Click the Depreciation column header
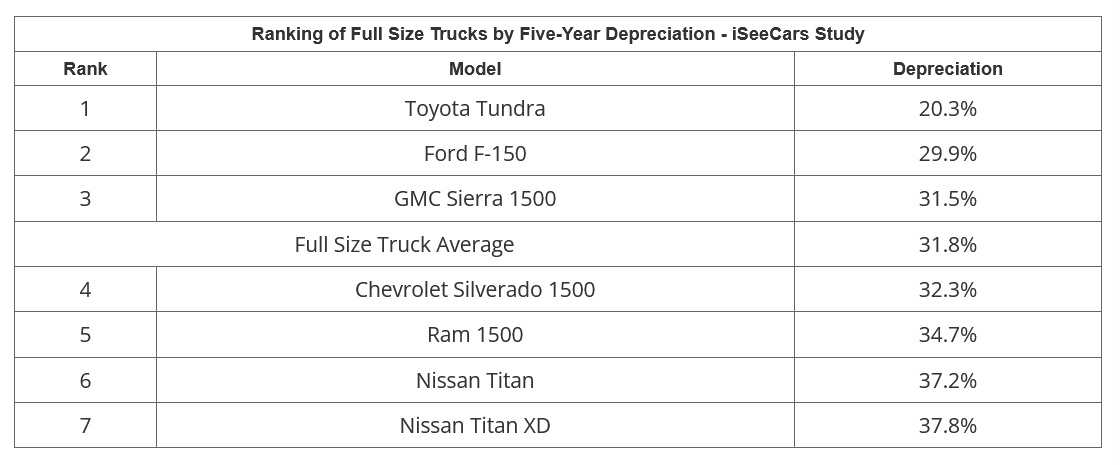The width and height of the screenshot is (1120, 465). [947, 69]
